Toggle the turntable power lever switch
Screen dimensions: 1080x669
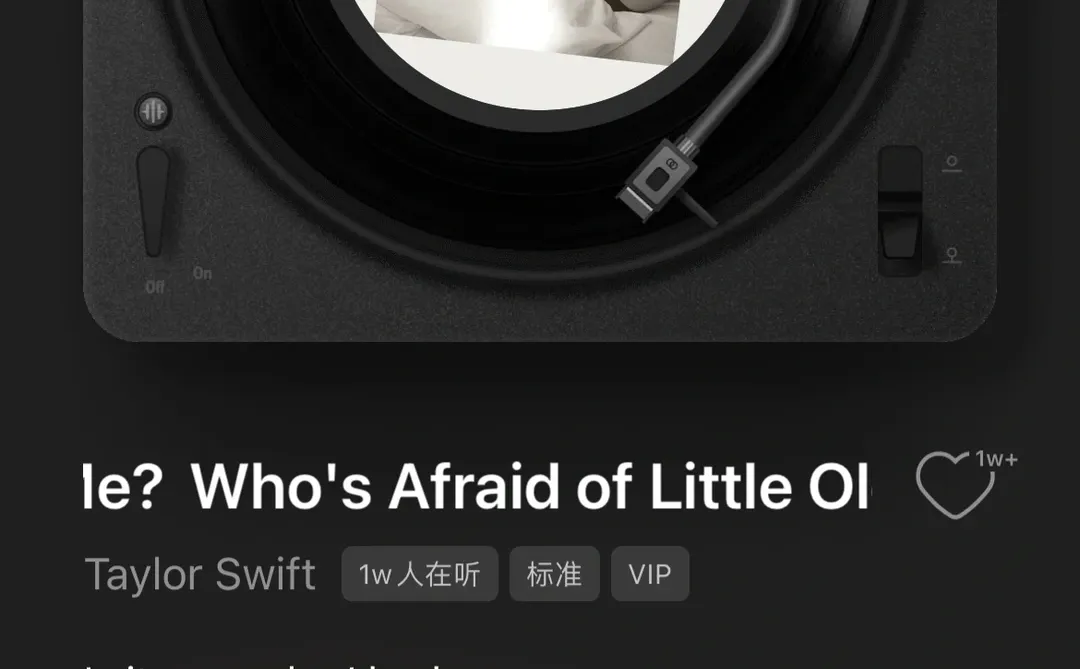(x=153, y=201)
